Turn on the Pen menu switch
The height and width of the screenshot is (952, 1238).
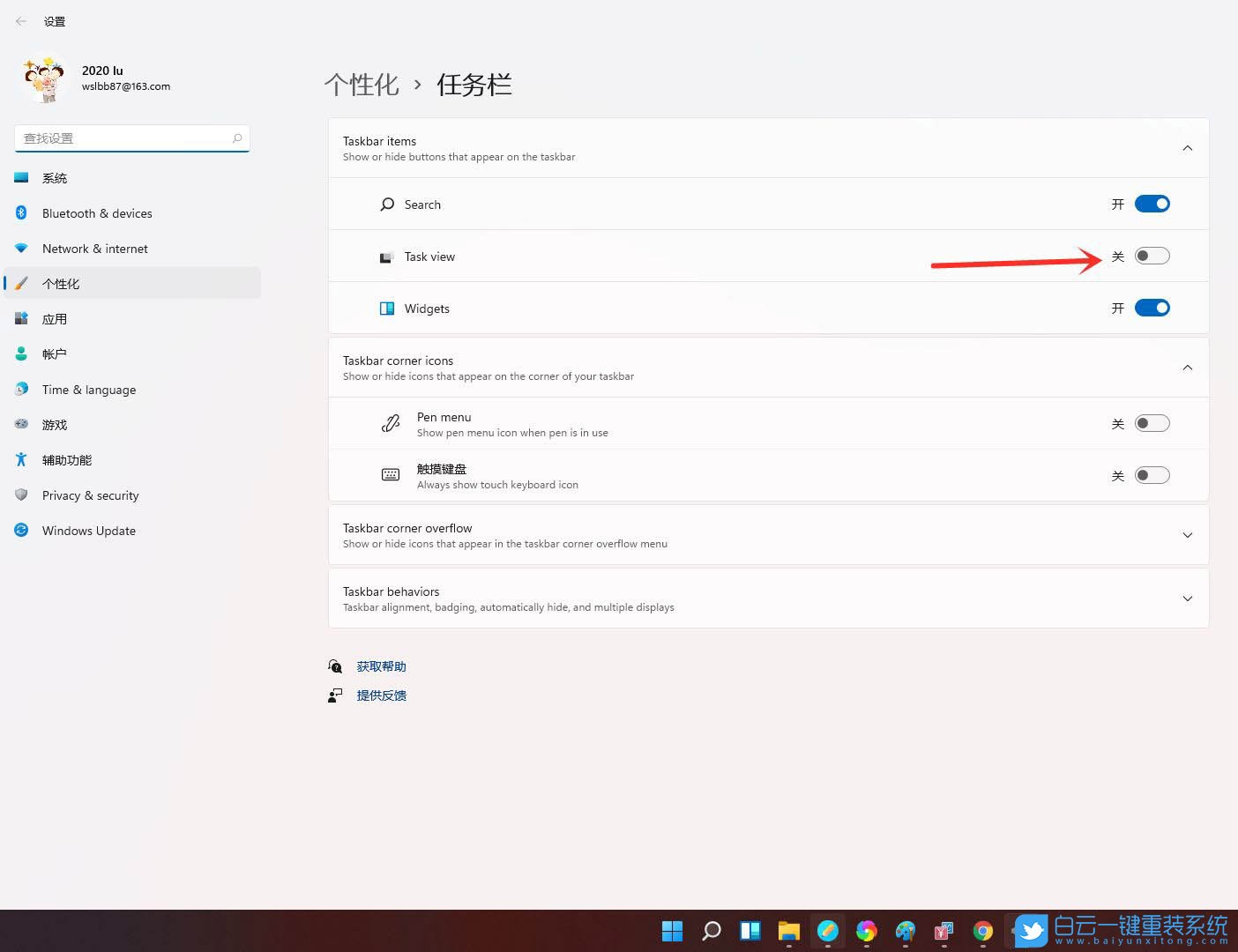[x=1152, y=423]
